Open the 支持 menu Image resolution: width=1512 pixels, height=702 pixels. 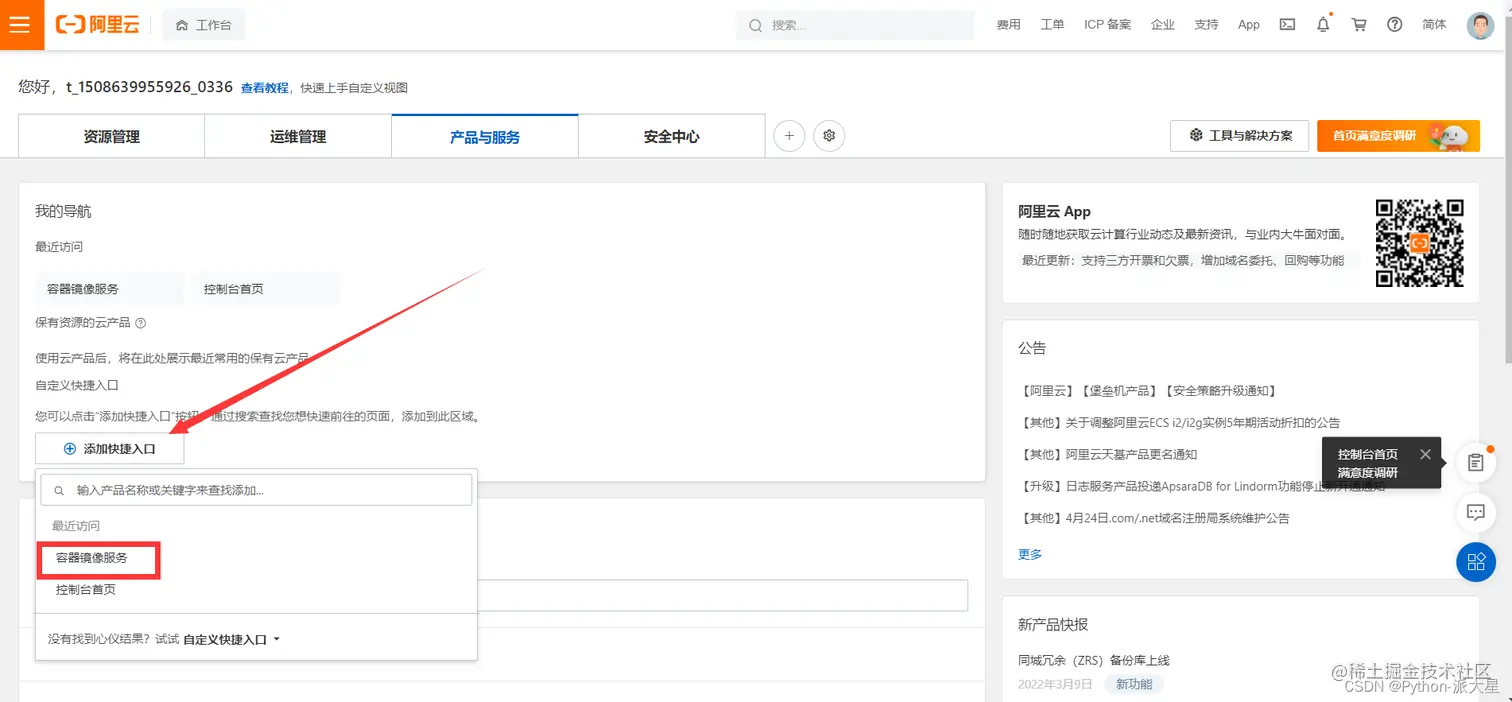click(x=1206, y=25)
